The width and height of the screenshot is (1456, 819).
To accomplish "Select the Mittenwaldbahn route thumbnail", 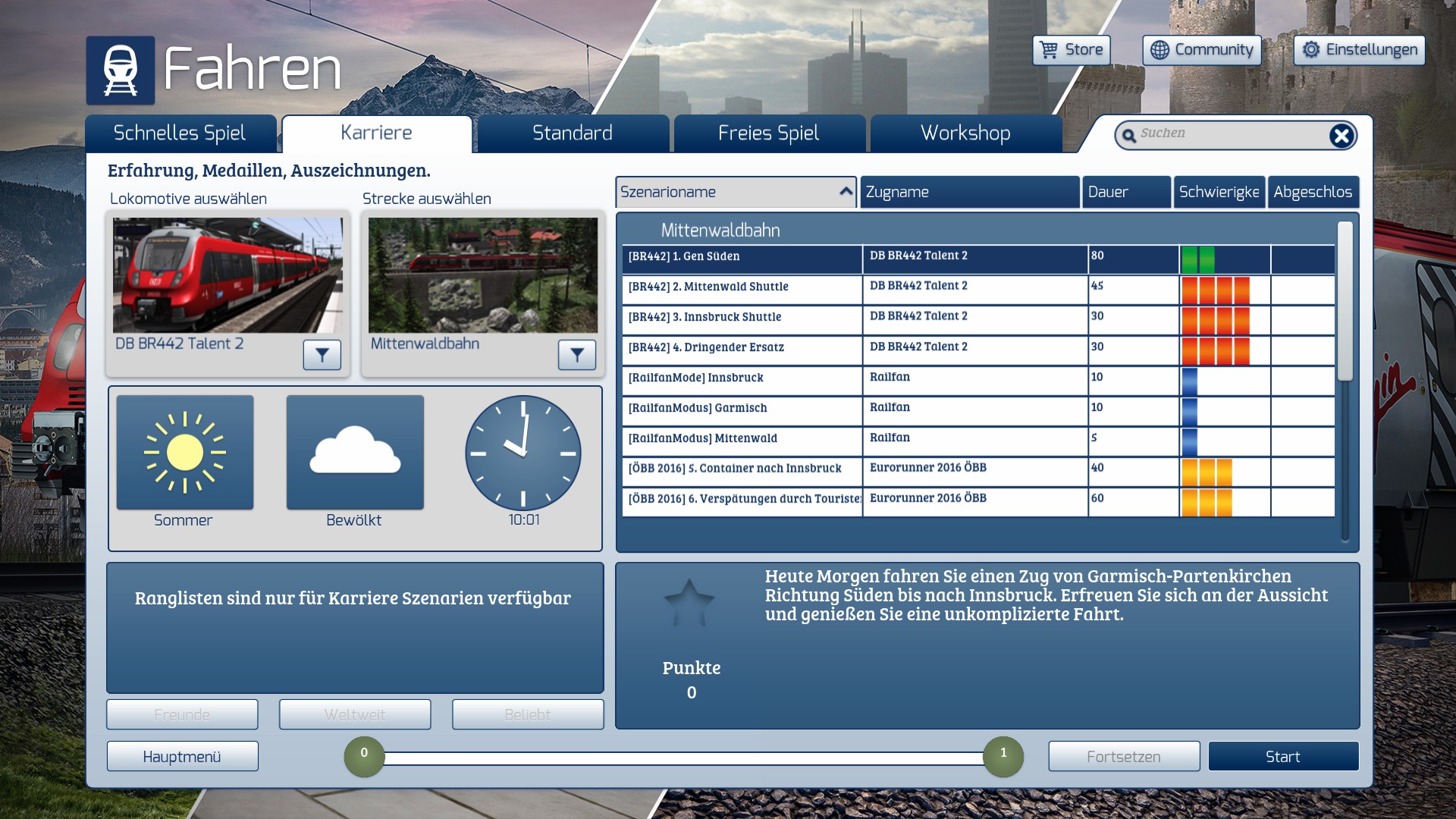I will [483, 275].
